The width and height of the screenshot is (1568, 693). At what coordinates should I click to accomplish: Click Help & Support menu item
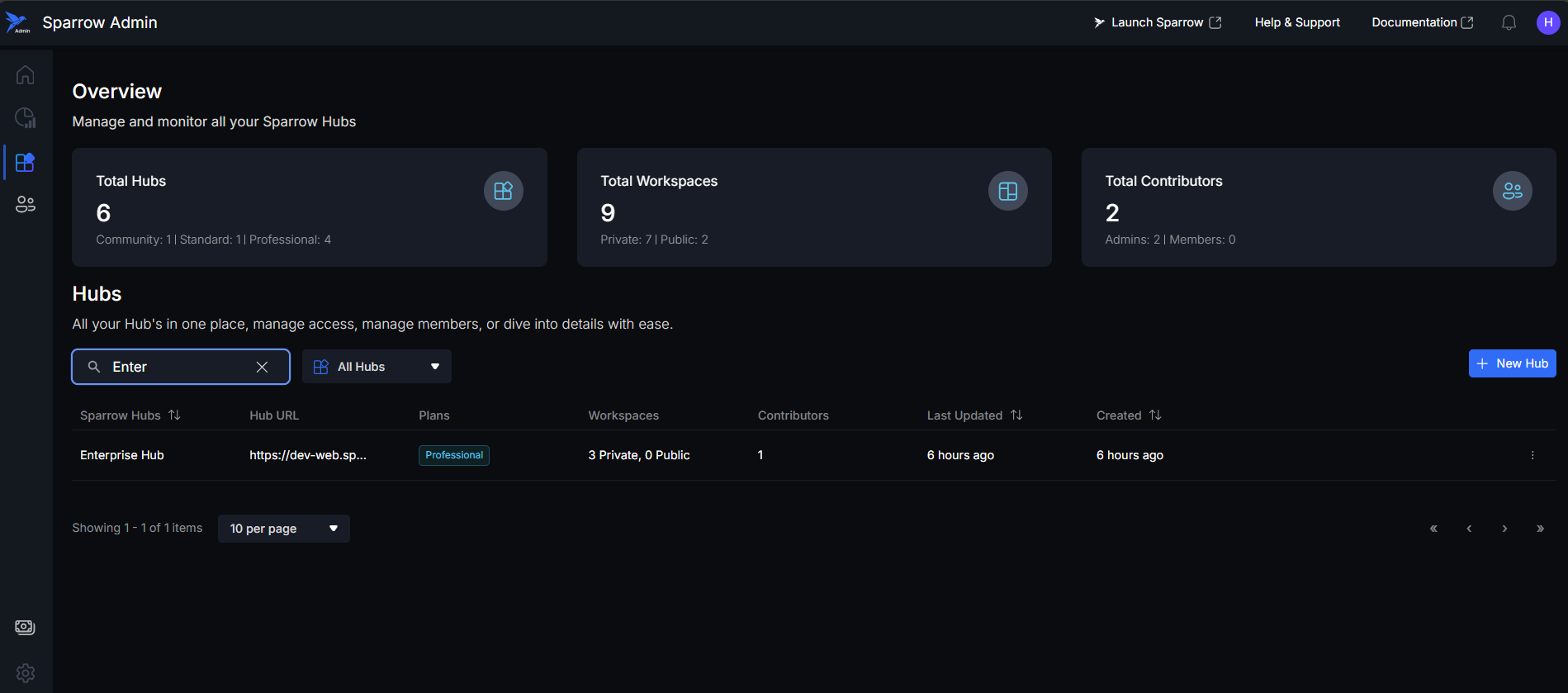1296,23
